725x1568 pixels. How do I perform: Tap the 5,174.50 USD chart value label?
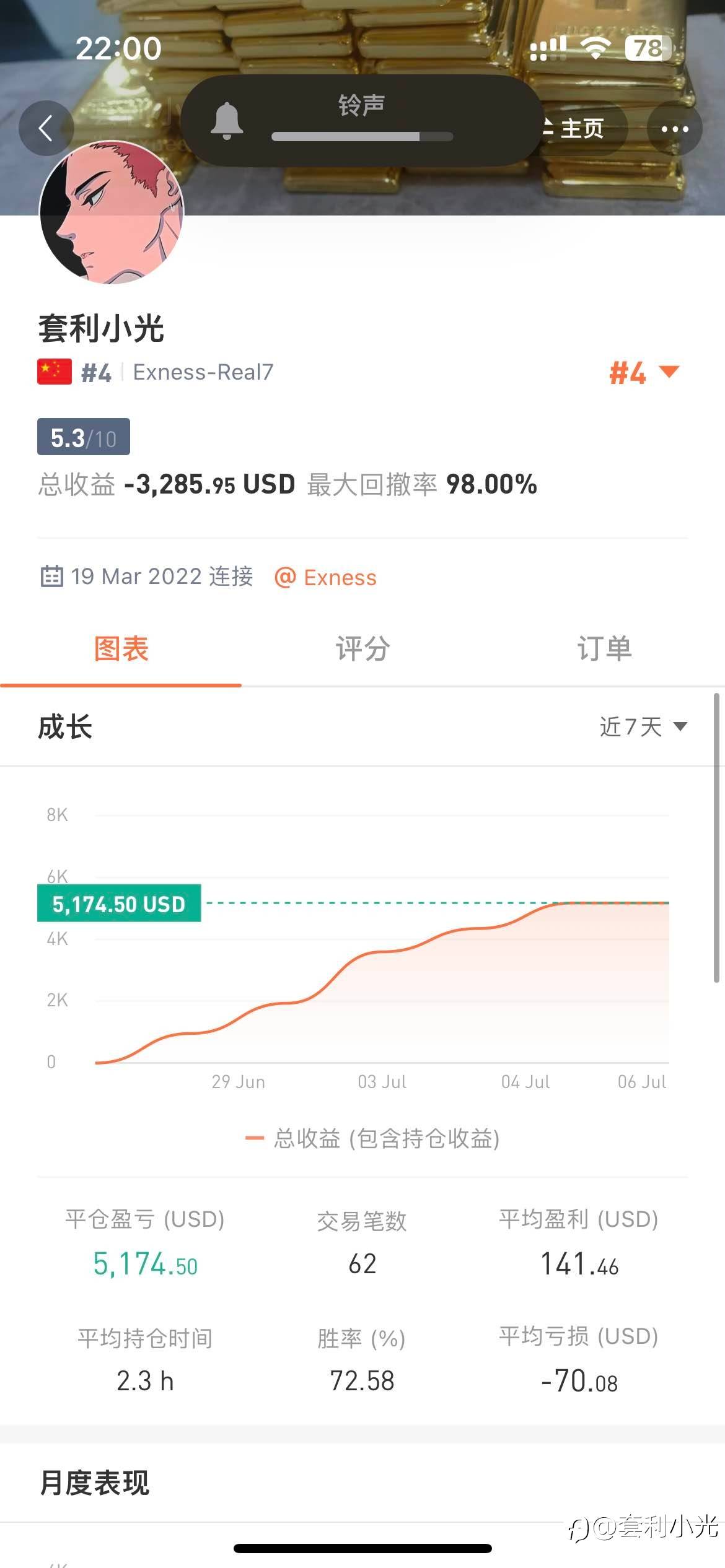119,904
